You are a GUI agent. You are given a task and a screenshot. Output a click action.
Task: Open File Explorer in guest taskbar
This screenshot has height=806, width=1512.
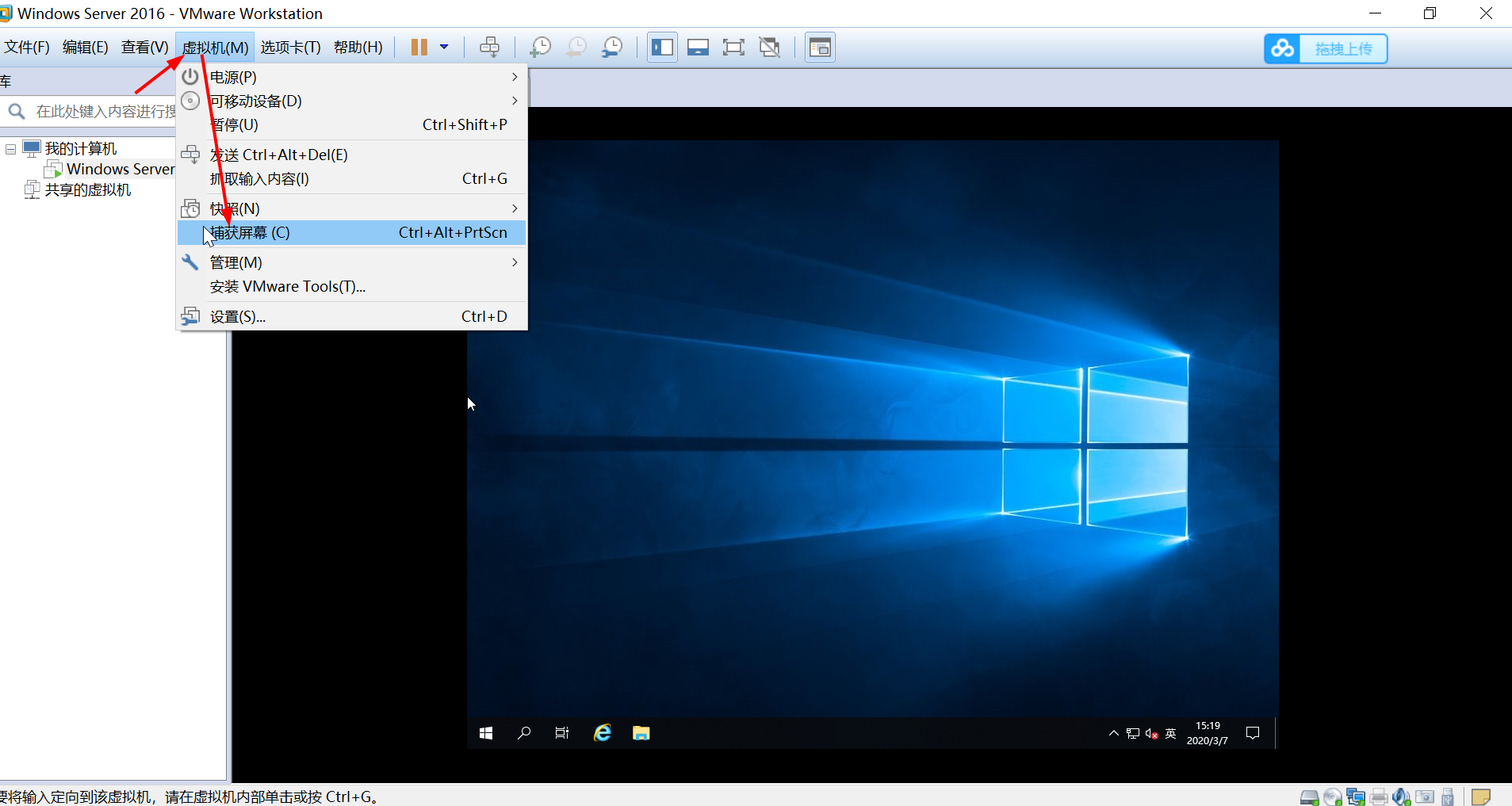tap(641, 733)
